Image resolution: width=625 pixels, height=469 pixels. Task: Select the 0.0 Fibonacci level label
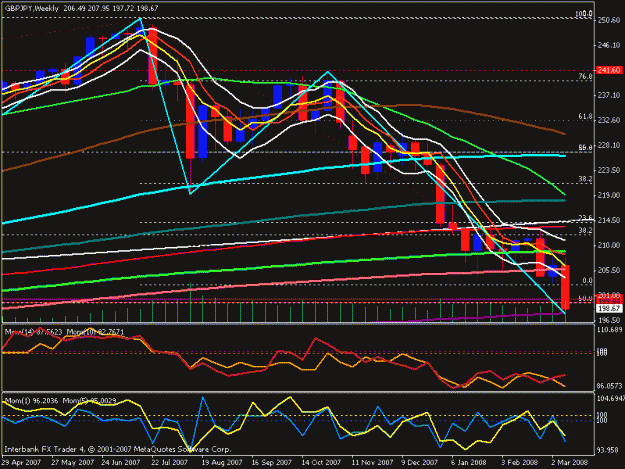pyautogui.click(x=588, y=281)
